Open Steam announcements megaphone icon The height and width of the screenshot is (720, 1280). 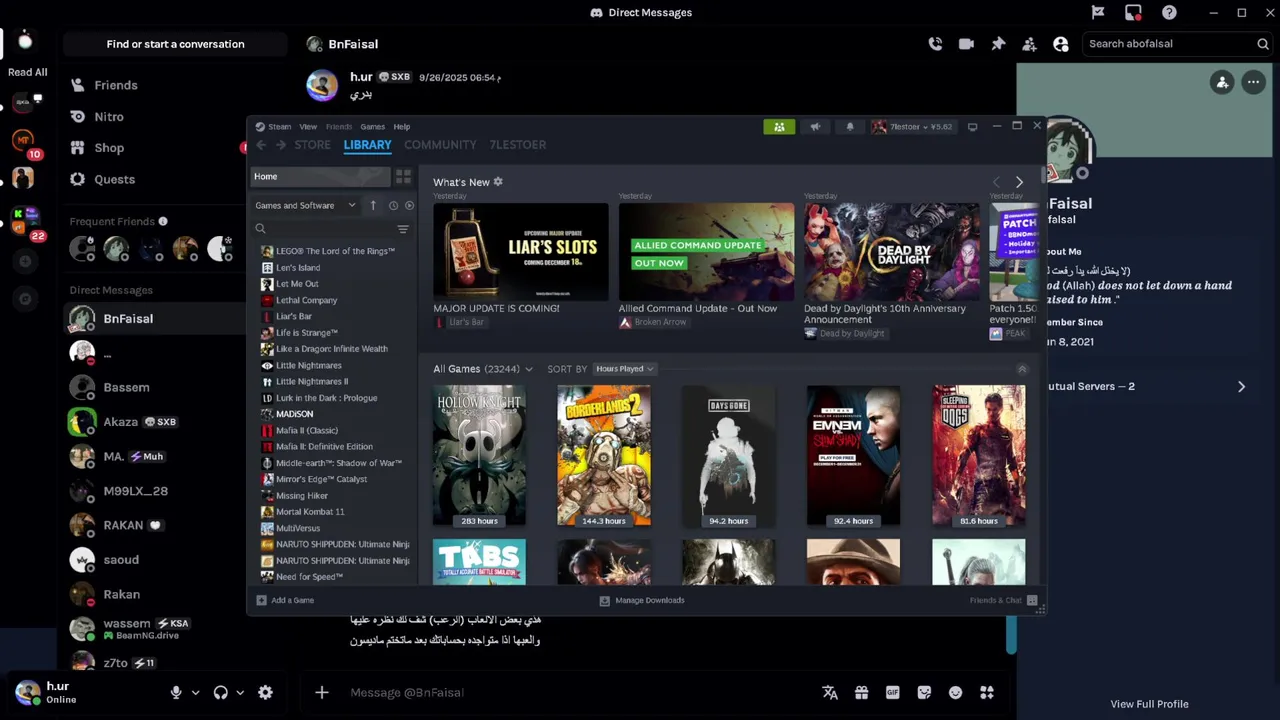coord(815,127)
